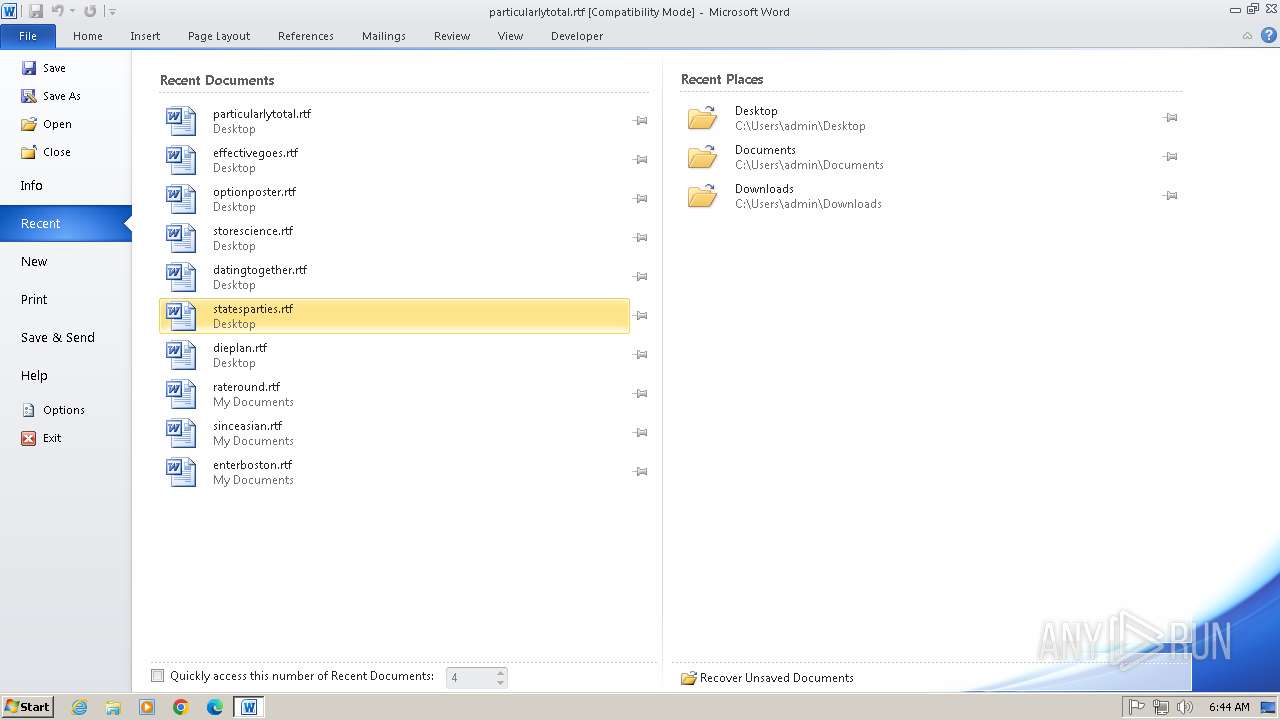
Task: Pin optionposter.rtf to the recent list
Action: point(640,199)
